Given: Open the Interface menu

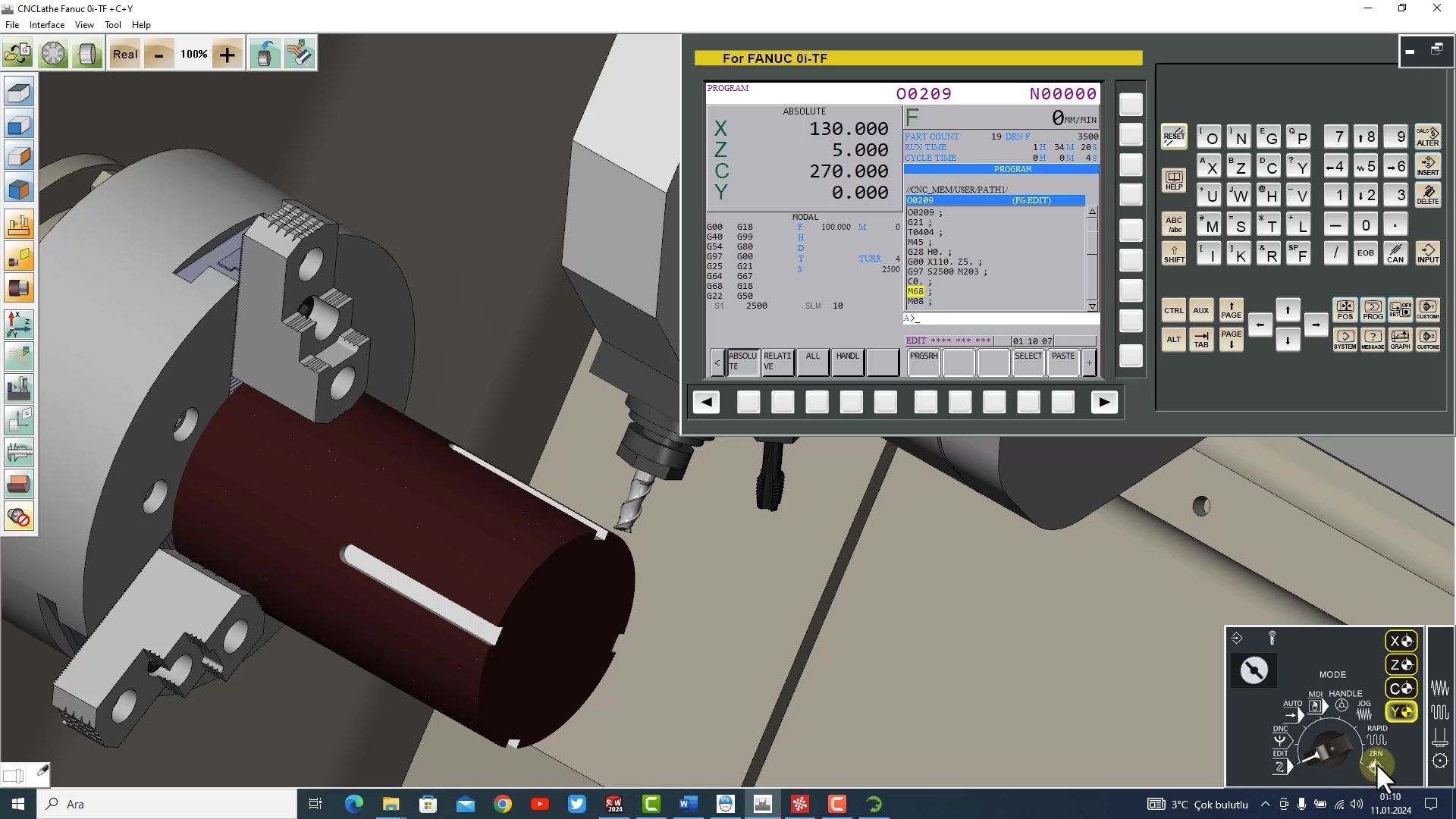Looking at the screenshot, I should coord(47,25).
